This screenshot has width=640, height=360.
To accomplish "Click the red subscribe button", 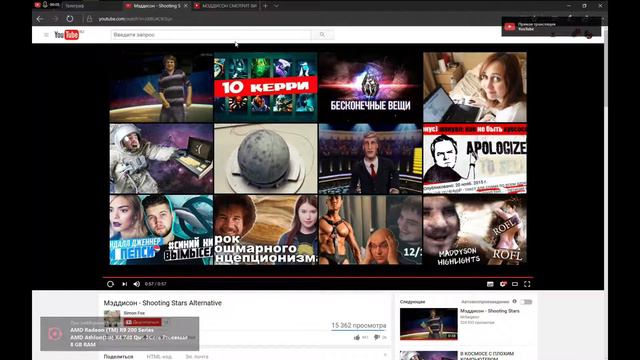I will click(142, 322).
